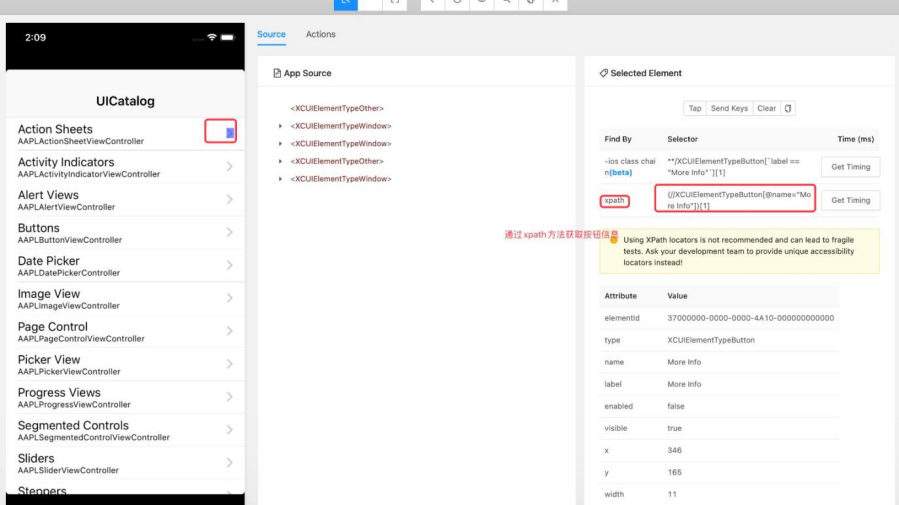Screen dimensions: 899x505
Task: Tap the chevron on the Page Control row
Action: click(229, 331)
